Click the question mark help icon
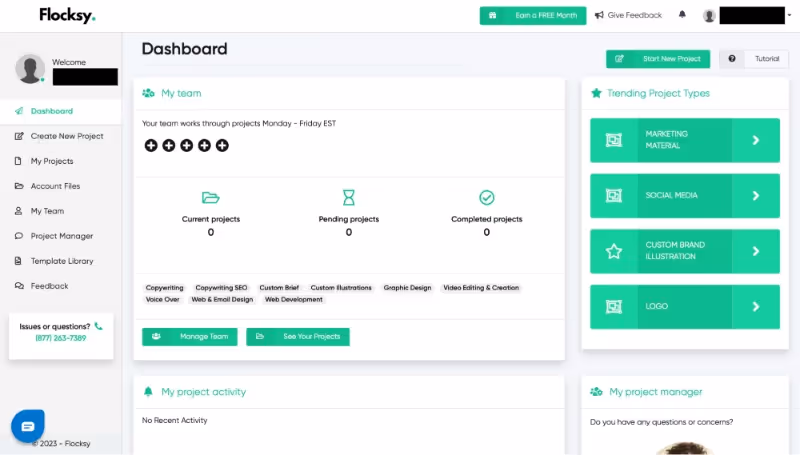 732,59
